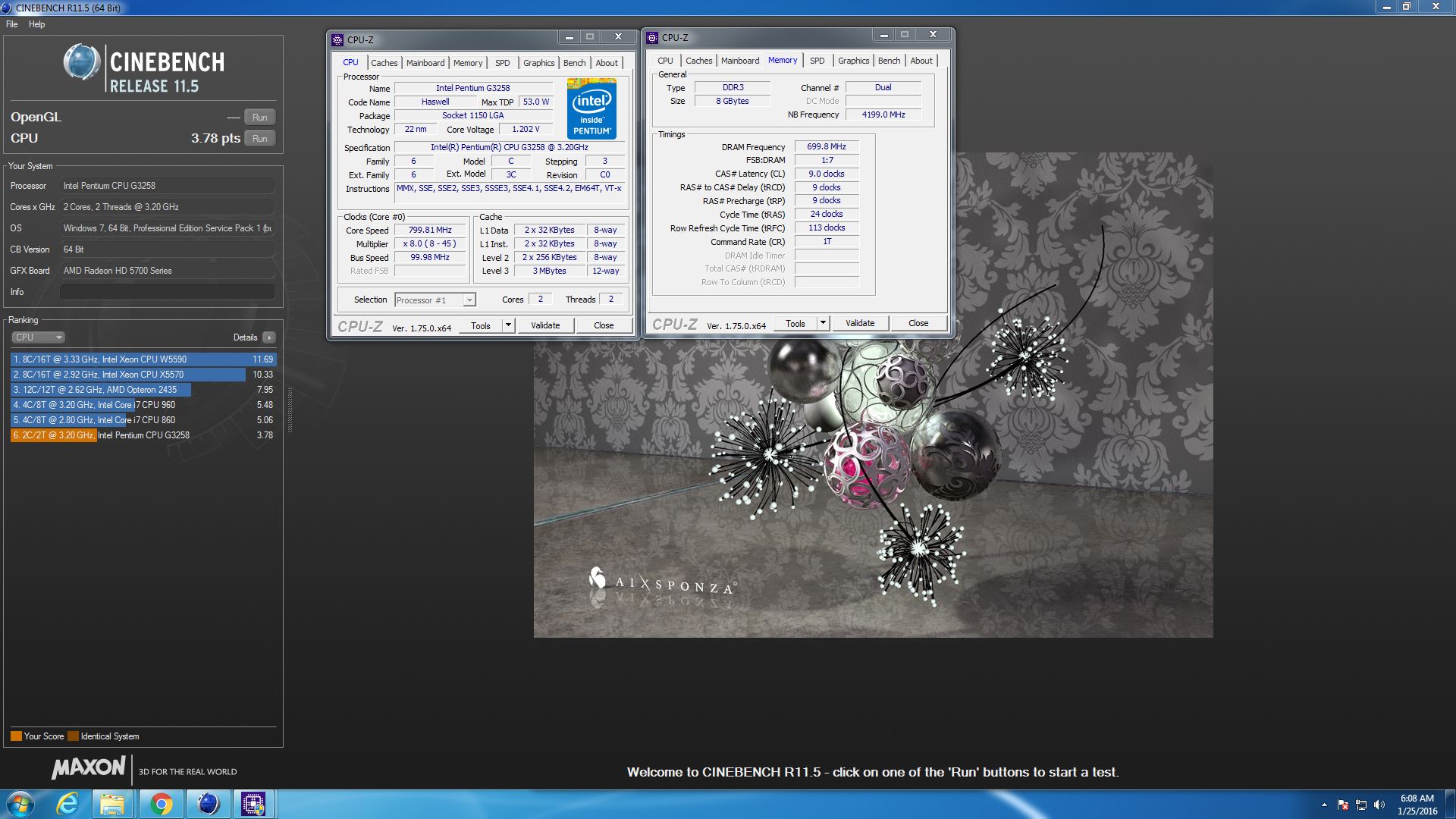1456x819 pixels.
Task: Select Core i7 960 ranking row
Action: (x=143, y=405)
